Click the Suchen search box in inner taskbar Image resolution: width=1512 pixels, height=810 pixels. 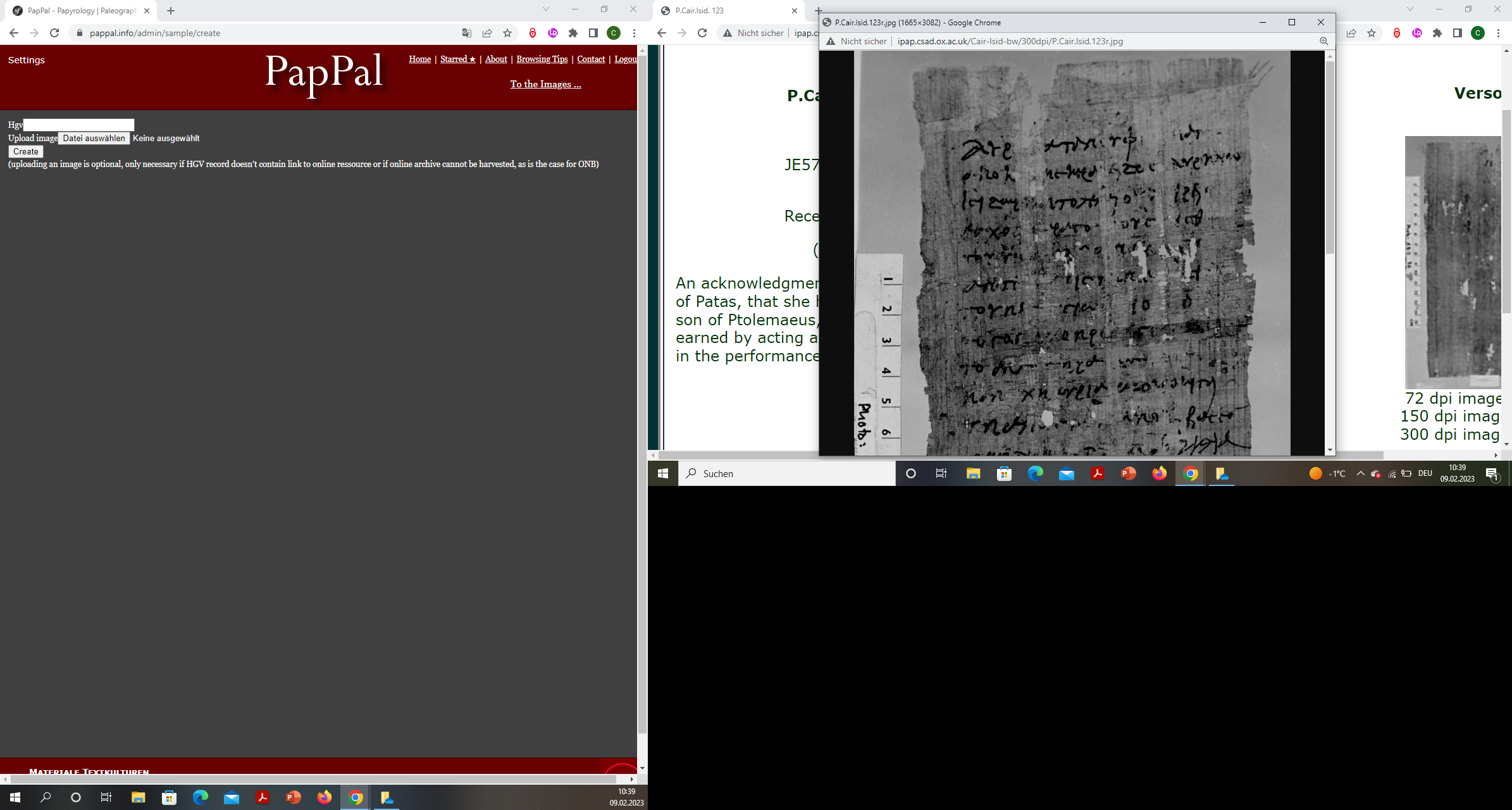[x=787, y=473]
